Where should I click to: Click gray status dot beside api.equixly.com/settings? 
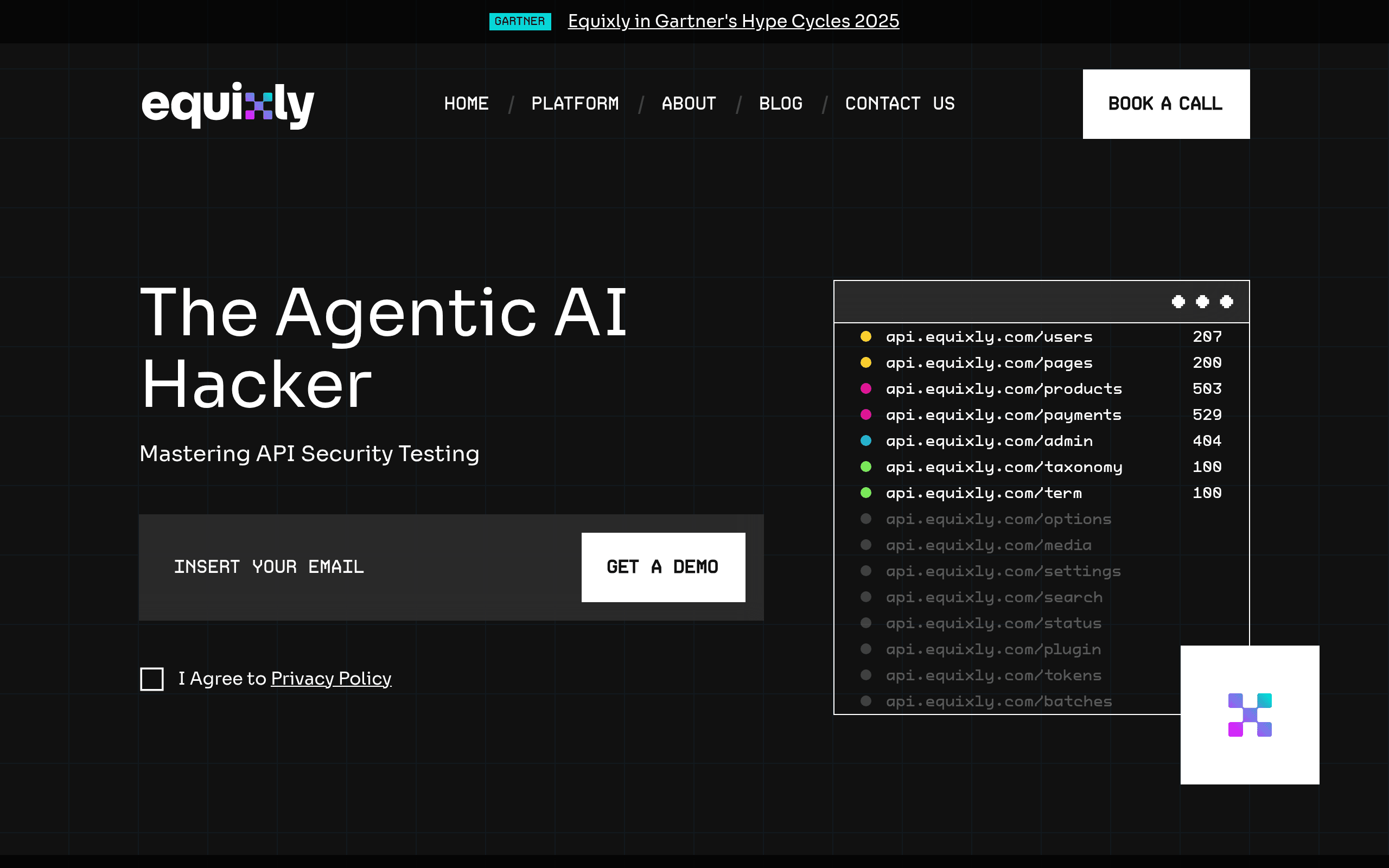click(x=865, y=571)
